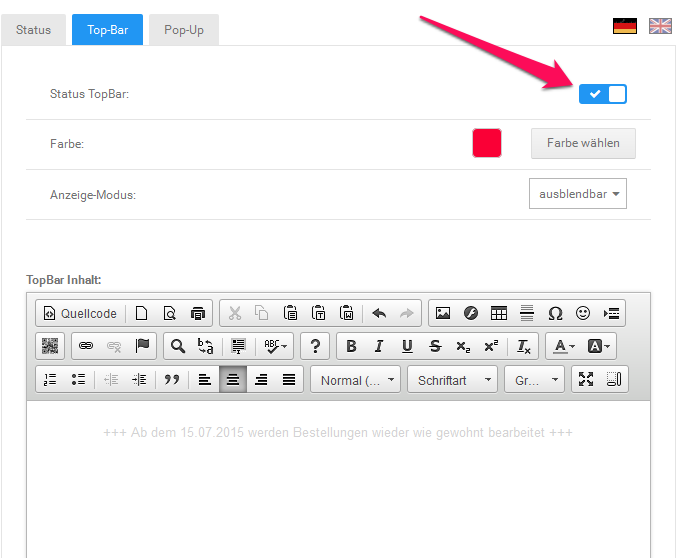679x558 pixels.
Task: Open the Schriftart font dropdown
Action: coord(452,380)
